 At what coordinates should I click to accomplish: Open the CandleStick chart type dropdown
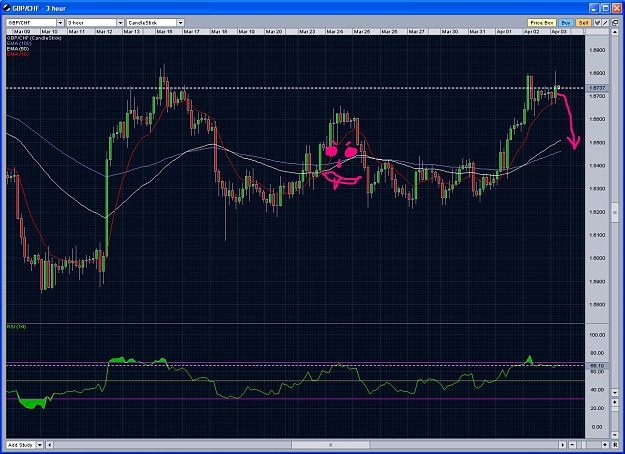(180, 23)
